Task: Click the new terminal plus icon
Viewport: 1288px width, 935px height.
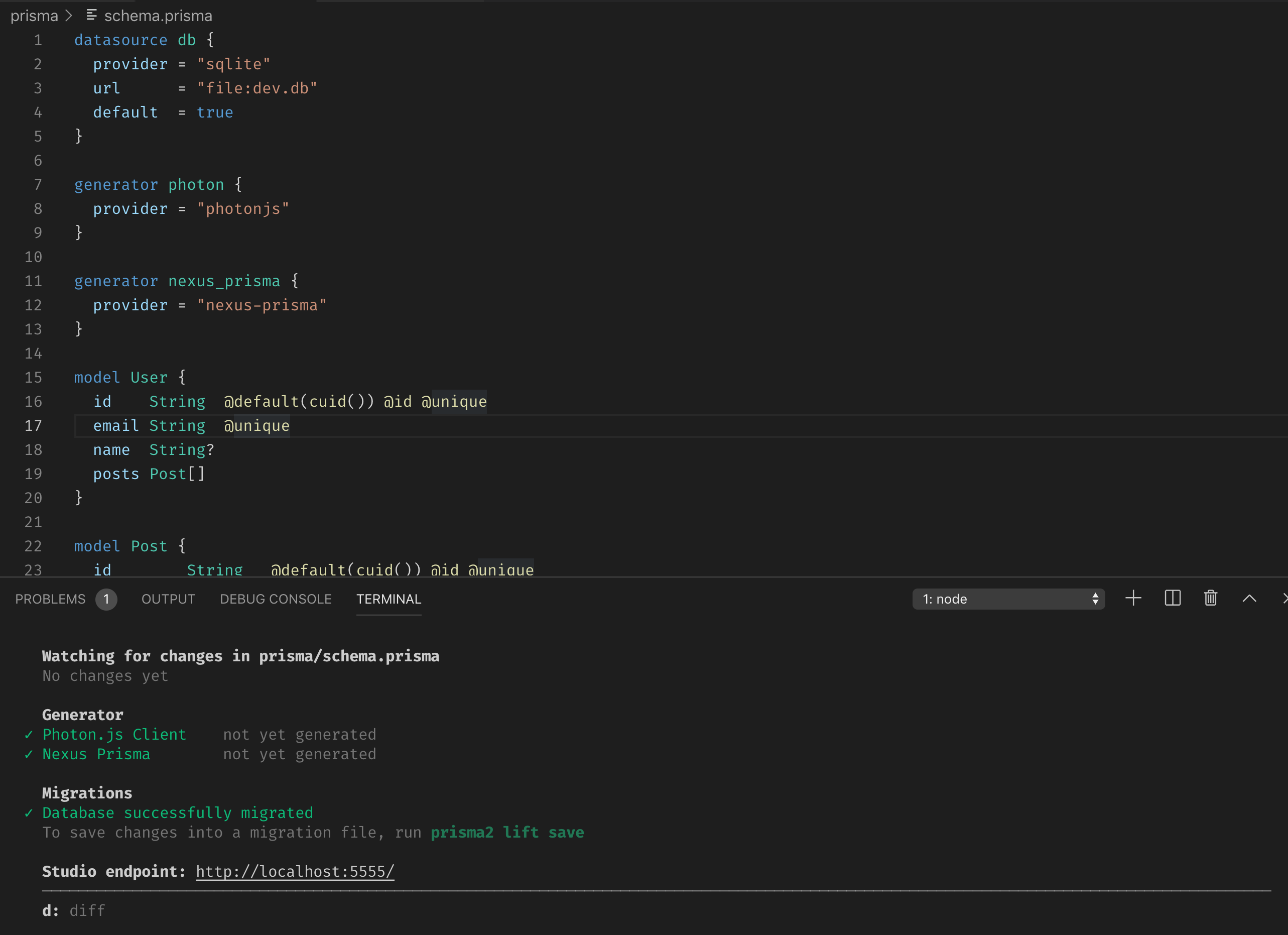Action: click(1133, 598)
